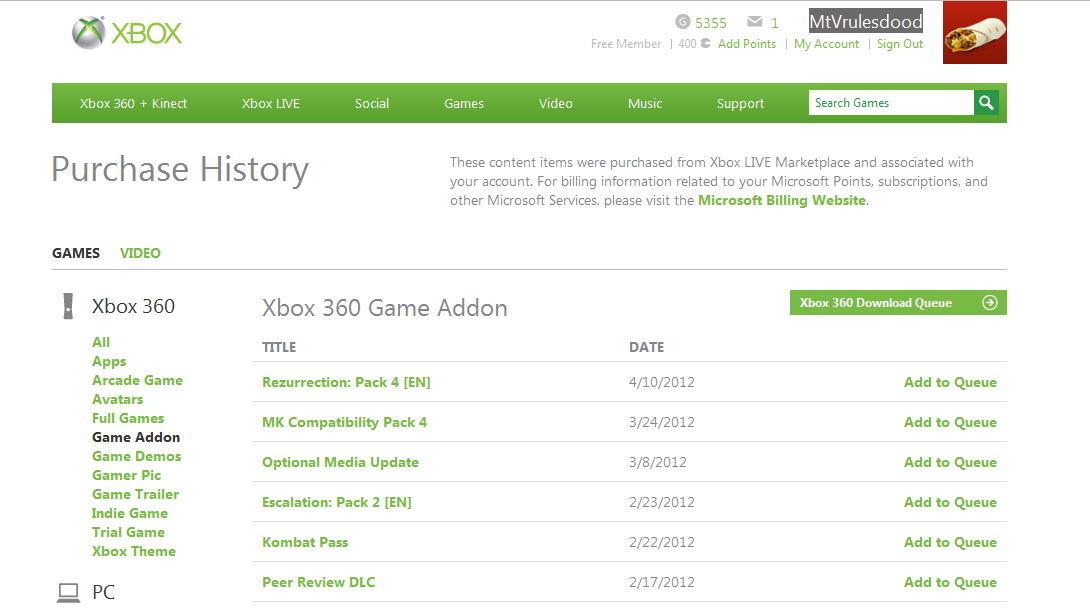
Task: Open the Microsoft Billing Website link
Action: tap(781, 200)
